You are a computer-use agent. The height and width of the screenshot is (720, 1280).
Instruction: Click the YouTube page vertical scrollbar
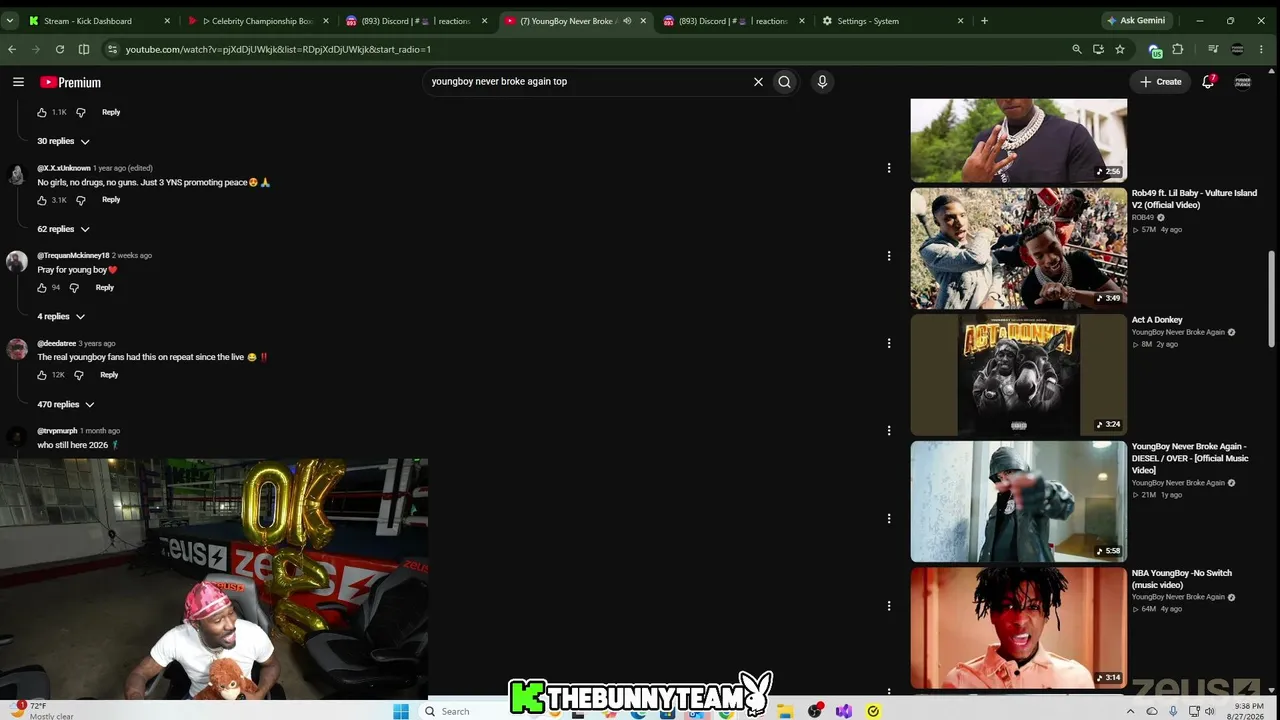1272,298
